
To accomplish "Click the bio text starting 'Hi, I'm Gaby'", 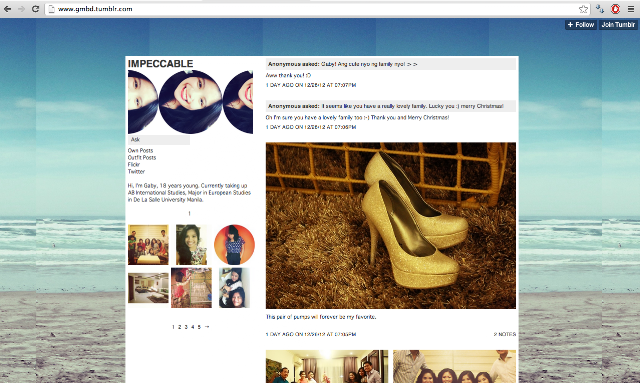I will point(189,193).
